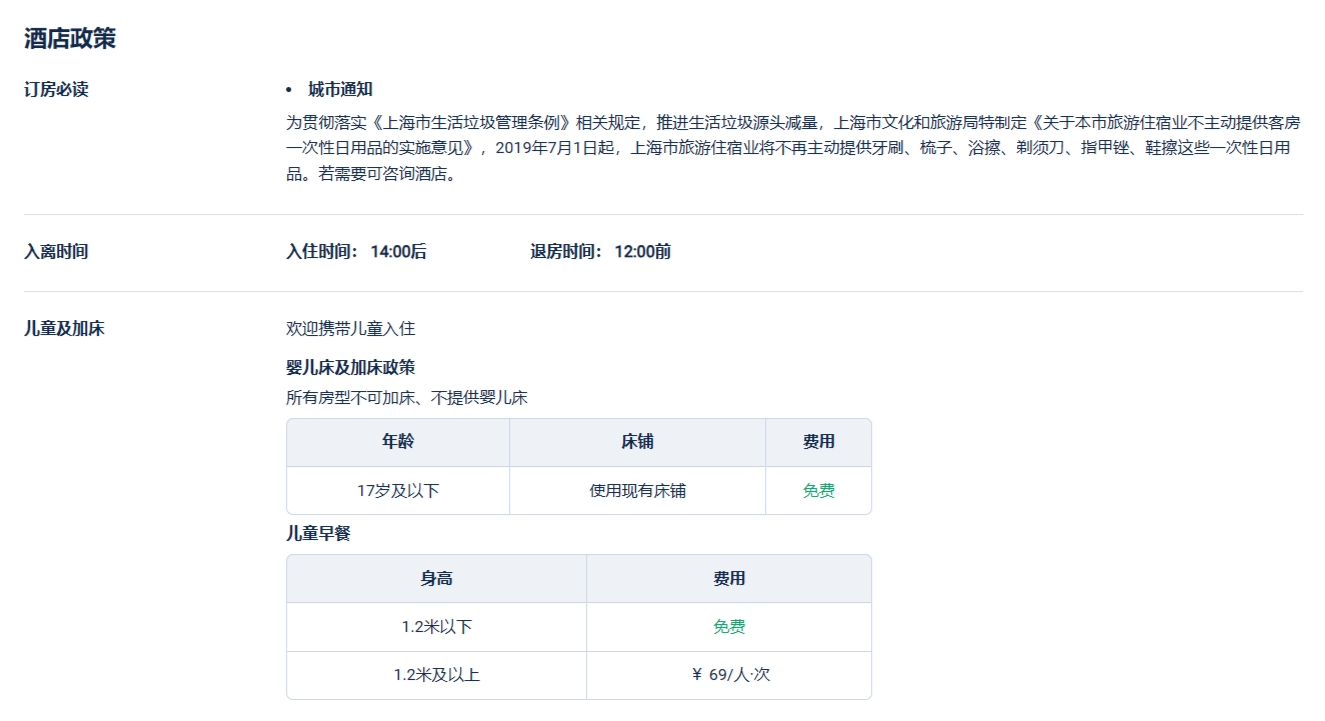Select the 入离时间 section label
1325x721 pixels.
coord(56,252)
